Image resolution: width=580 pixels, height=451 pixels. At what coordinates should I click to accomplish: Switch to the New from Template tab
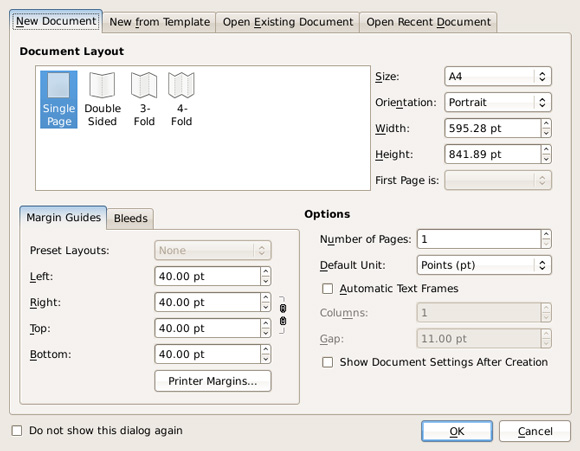(159, 22)
